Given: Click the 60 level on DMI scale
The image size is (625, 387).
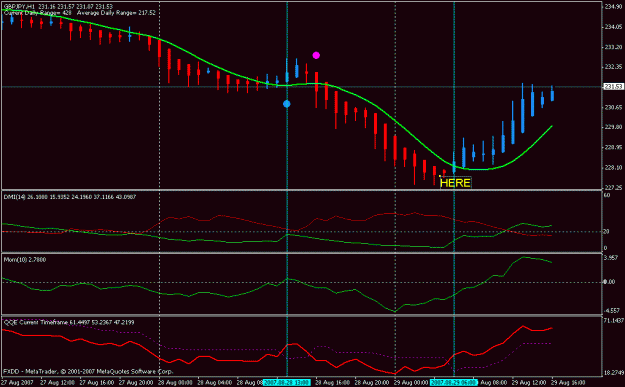Looking at the screenshot, I should coord(607,195).
